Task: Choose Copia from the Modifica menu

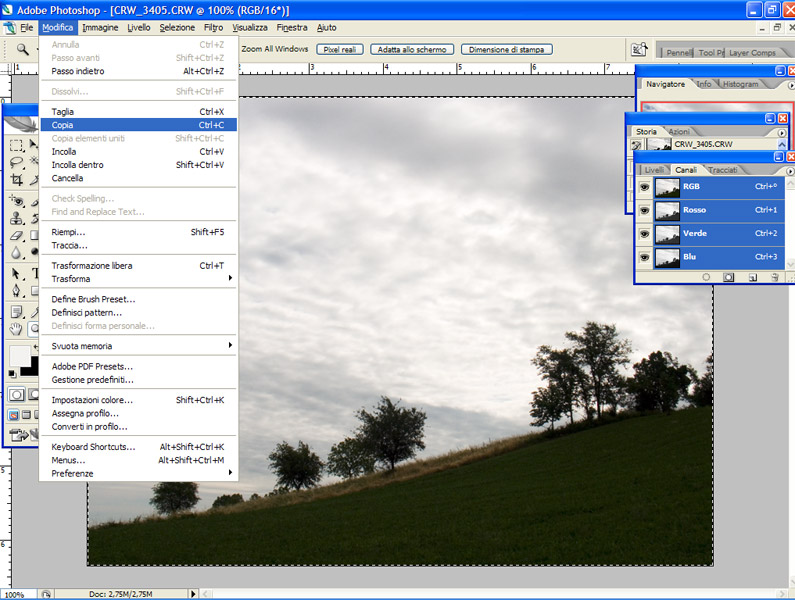Action: (64, 125)
